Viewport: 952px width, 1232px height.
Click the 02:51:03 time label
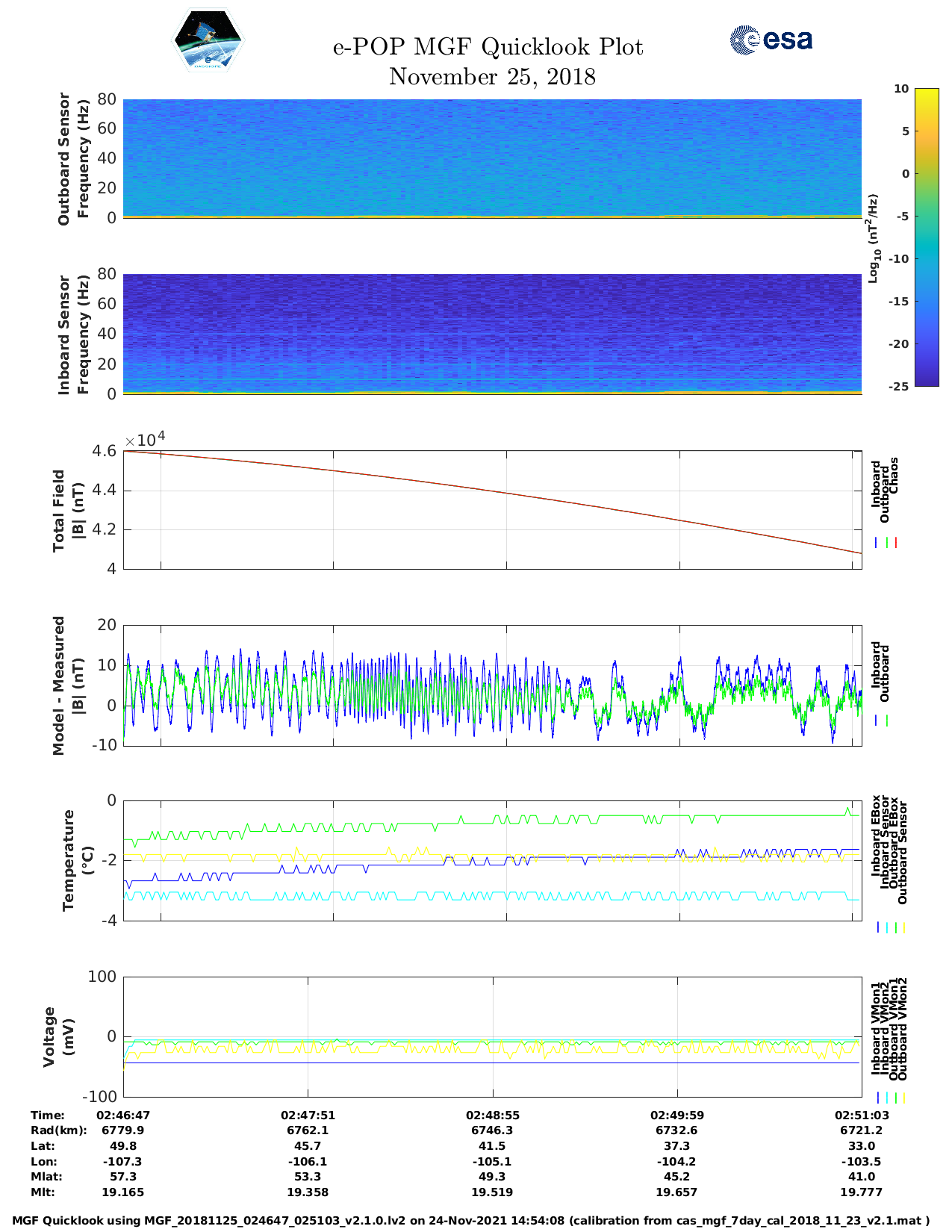pyautogui.click(x=861, y=1116)
